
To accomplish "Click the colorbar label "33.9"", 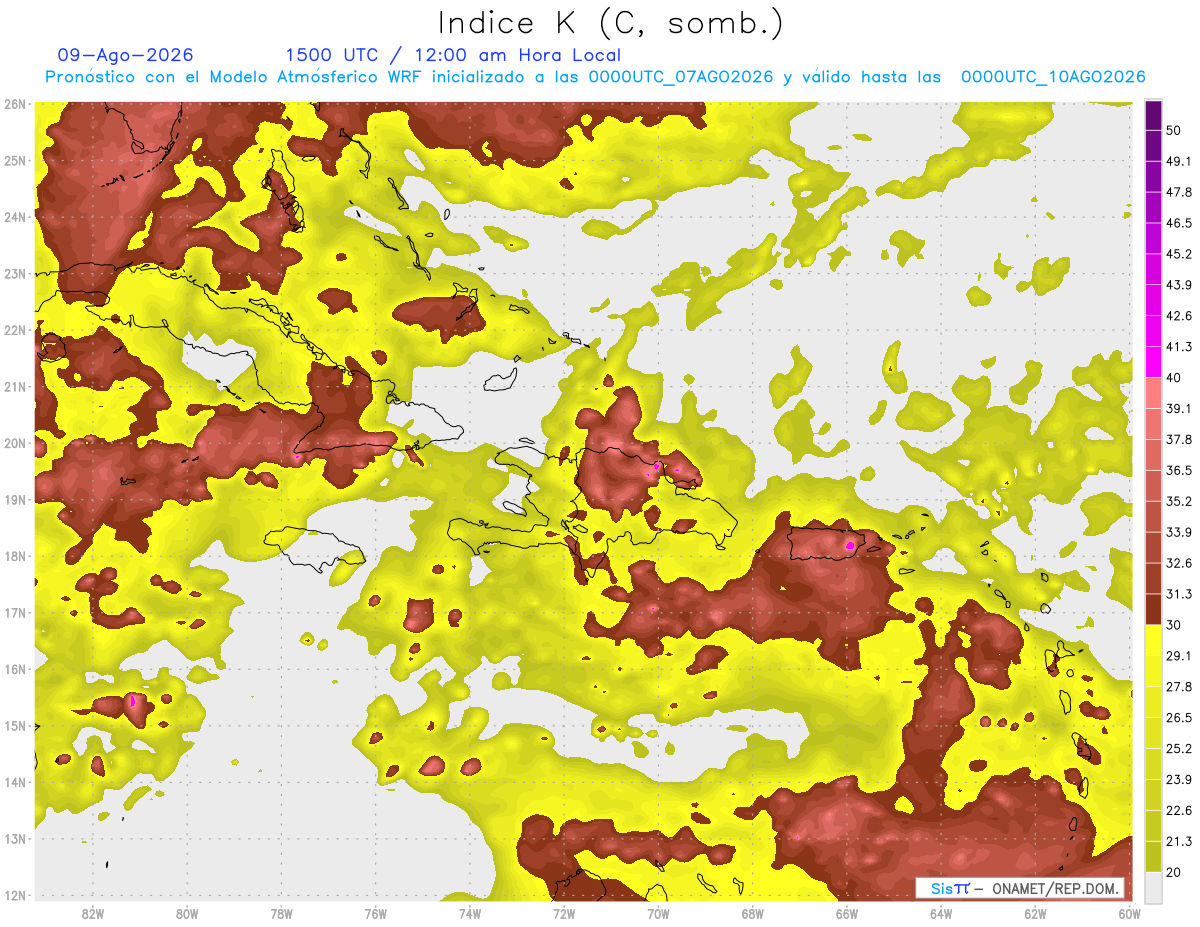I will 1178,532.
